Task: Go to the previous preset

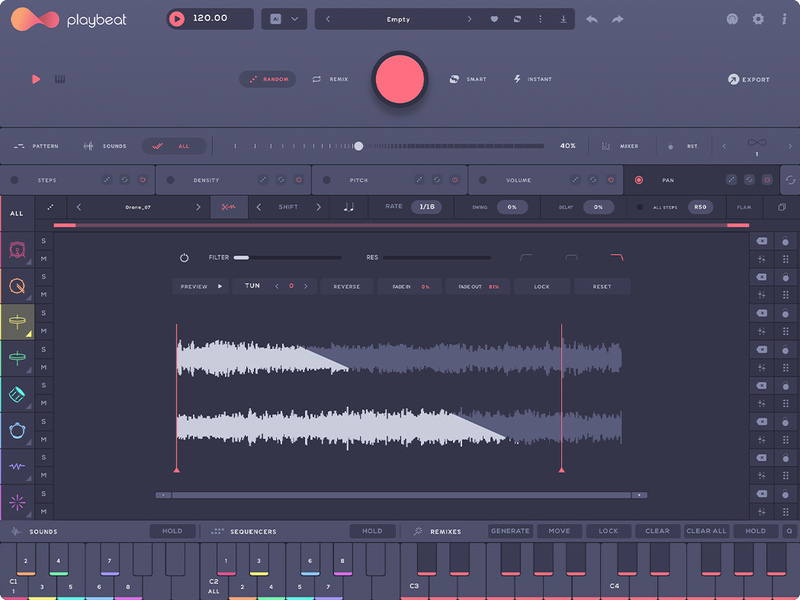Action: 328,19
